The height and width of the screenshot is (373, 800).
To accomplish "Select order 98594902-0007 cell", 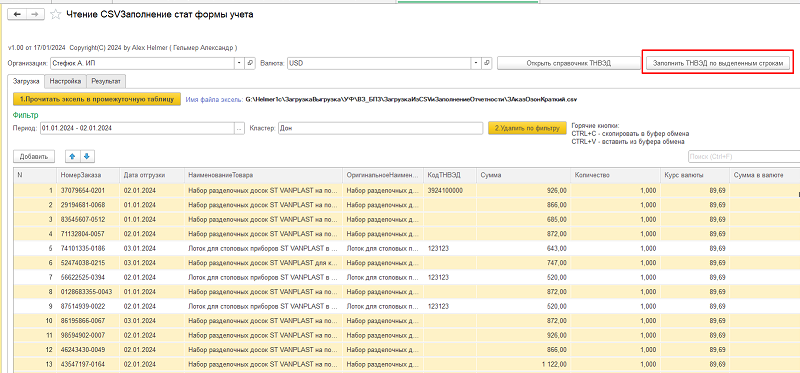I will coord(88,335).
